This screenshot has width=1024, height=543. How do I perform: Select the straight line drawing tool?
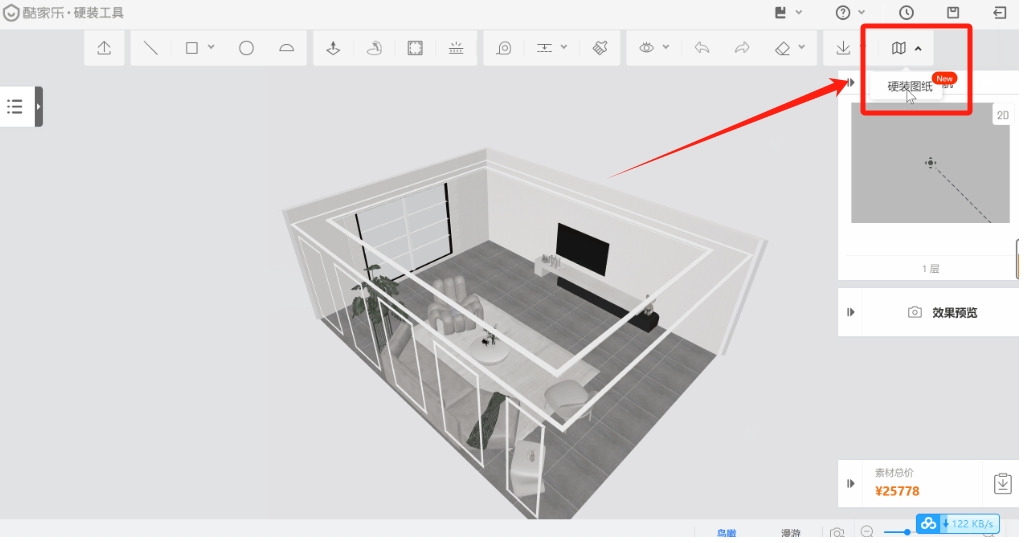tap(150, 48)
